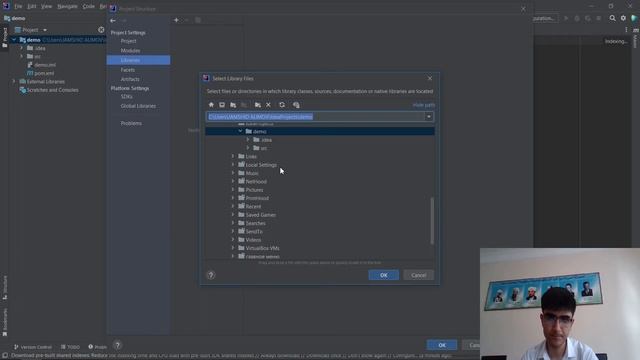The height and width of the screenshot is (360, 640).
Task: Expand Local Settings folder
Action: point(233,164)
